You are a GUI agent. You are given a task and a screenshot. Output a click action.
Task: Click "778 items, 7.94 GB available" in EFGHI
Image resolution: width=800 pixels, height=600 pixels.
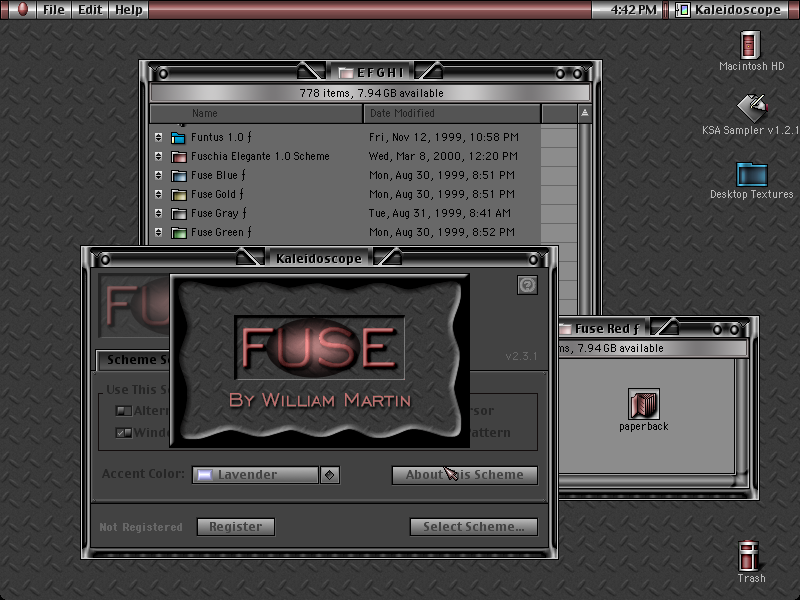(x=371, y=93)
